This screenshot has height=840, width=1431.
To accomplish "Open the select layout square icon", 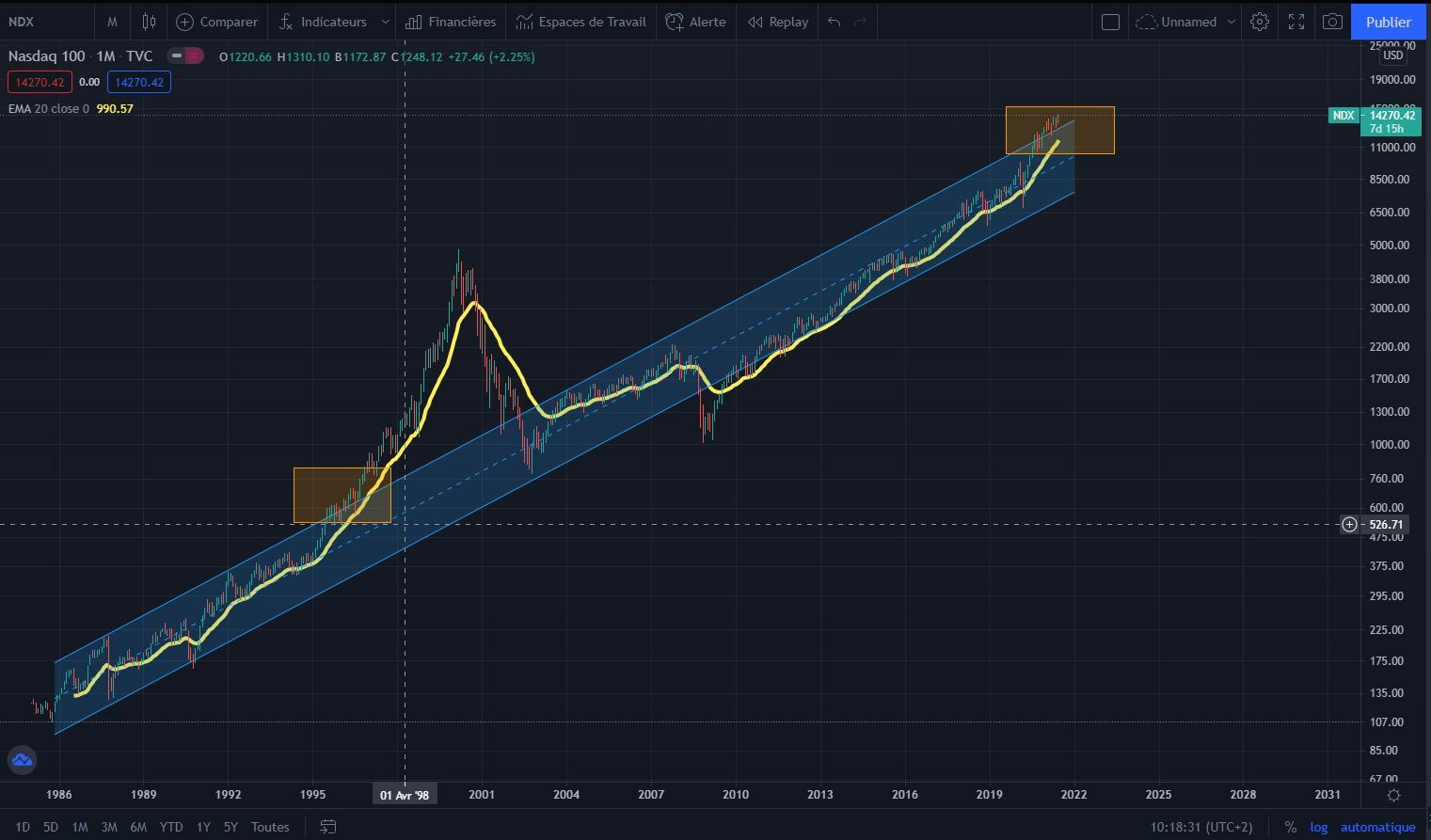I will coord(1110,22).
